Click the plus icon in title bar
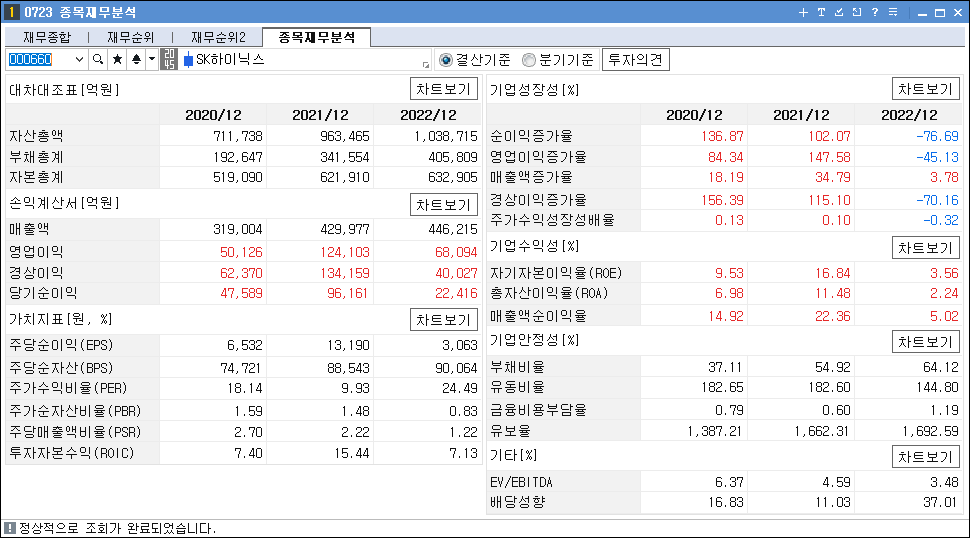970x538 pixels. (803, 12)
